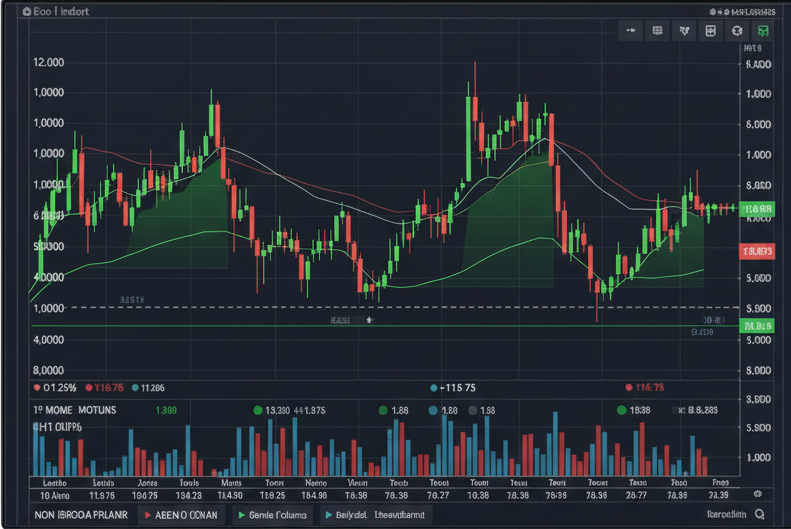Click the 1? MOME MOTUNS panel label
The width and height of the screenshot is (791, 529).
tap(75, 410)
